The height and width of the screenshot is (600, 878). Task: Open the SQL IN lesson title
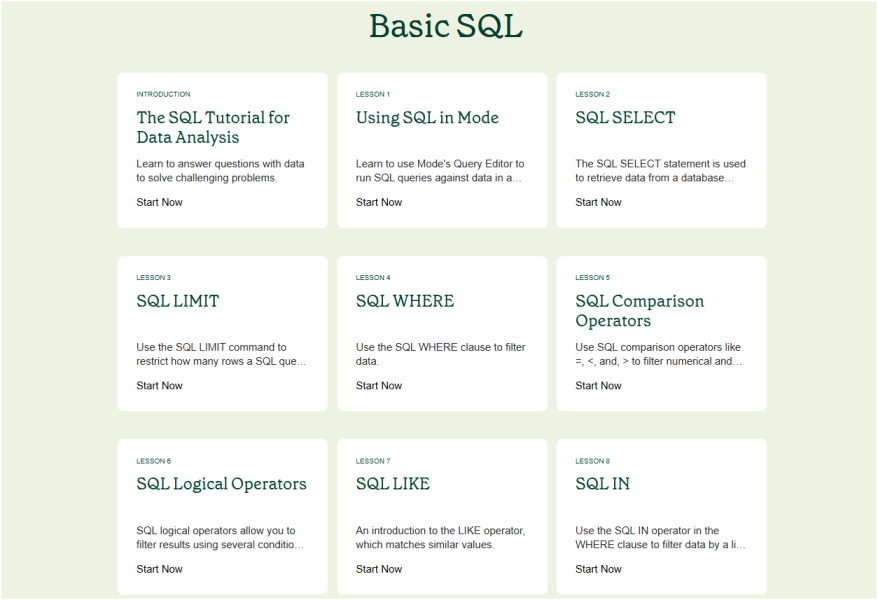point(603,484)
